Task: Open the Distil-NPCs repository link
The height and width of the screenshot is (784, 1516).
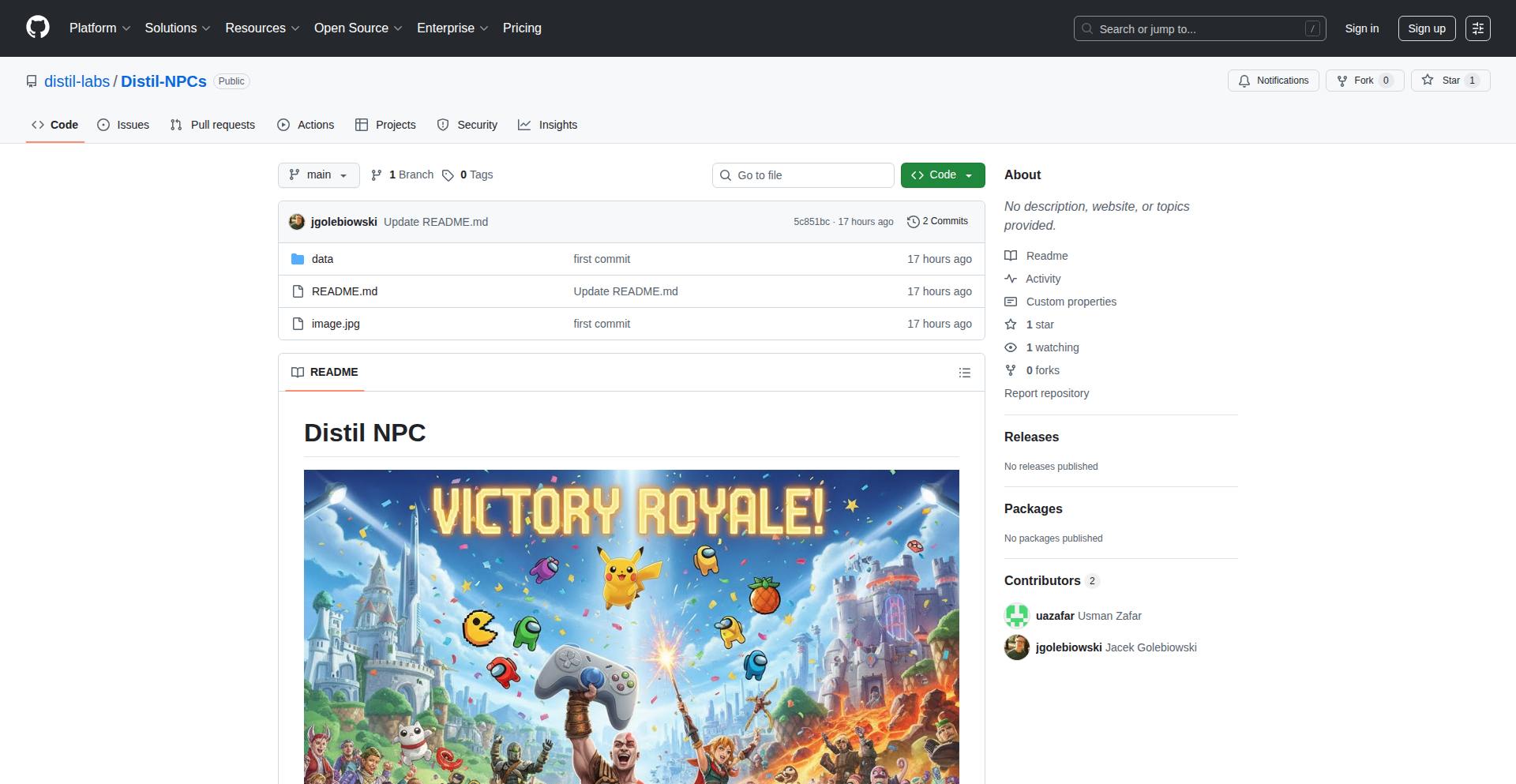Action: 163,81
